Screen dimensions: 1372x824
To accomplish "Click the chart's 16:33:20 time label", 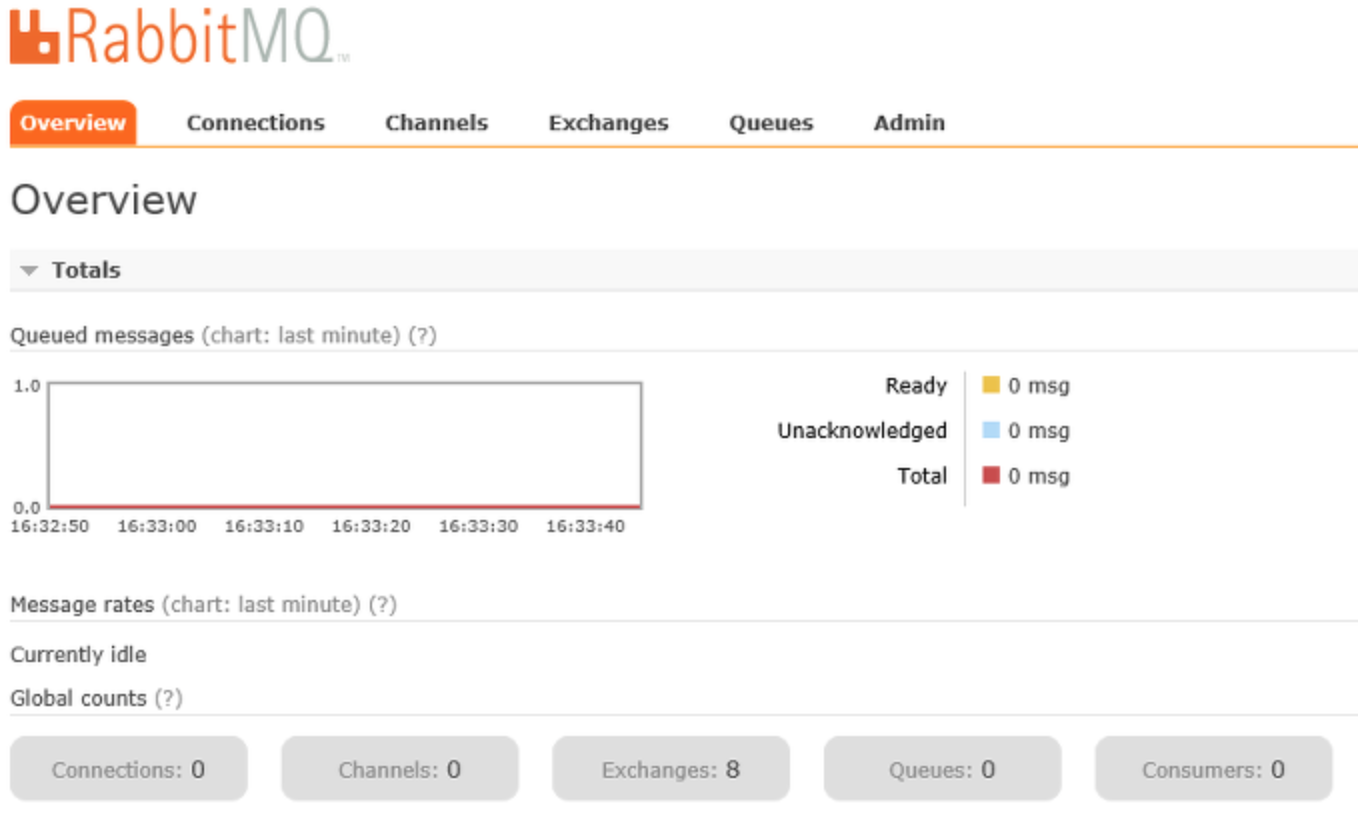I will [x=371, y=526].
